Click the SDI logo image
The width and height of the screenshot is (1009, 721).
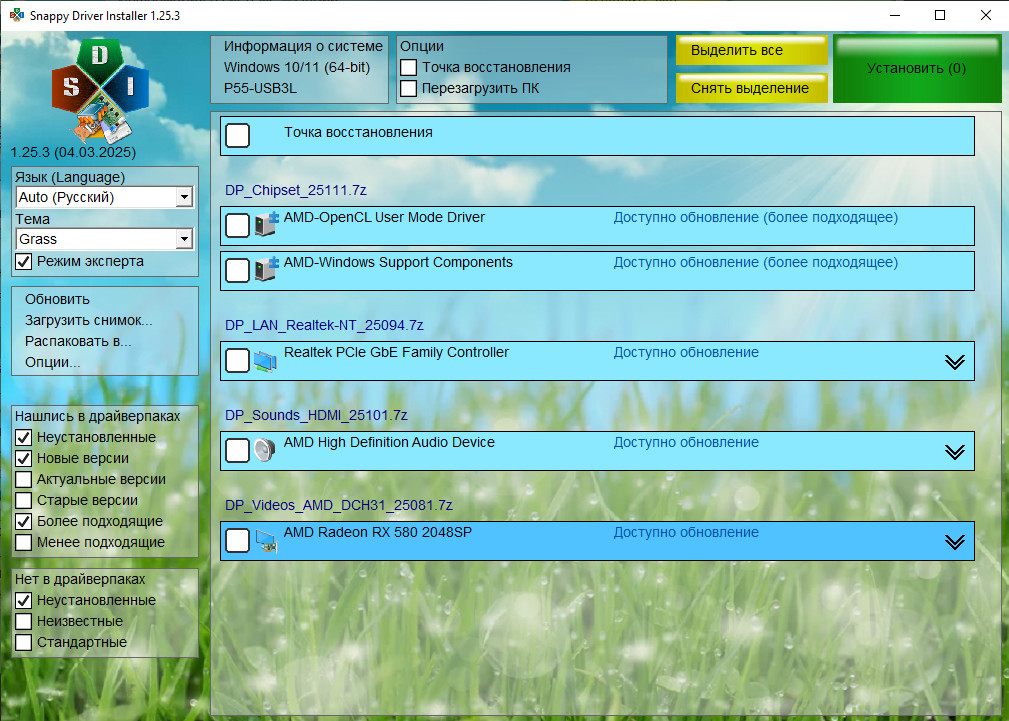[100, 90]
